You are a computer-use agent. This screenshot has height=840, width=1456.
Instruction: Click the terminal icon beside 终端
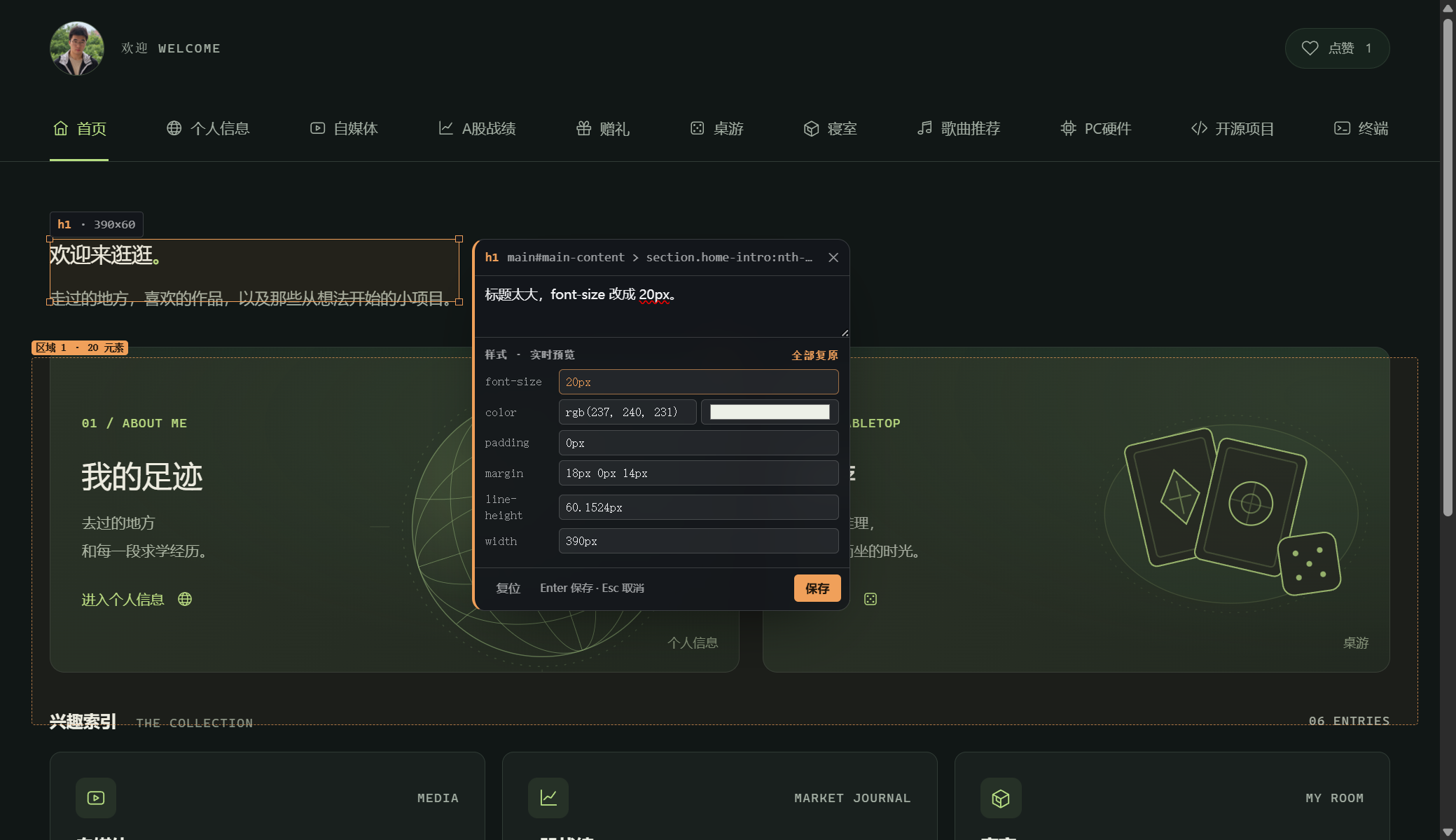(x=1342, y=128)
